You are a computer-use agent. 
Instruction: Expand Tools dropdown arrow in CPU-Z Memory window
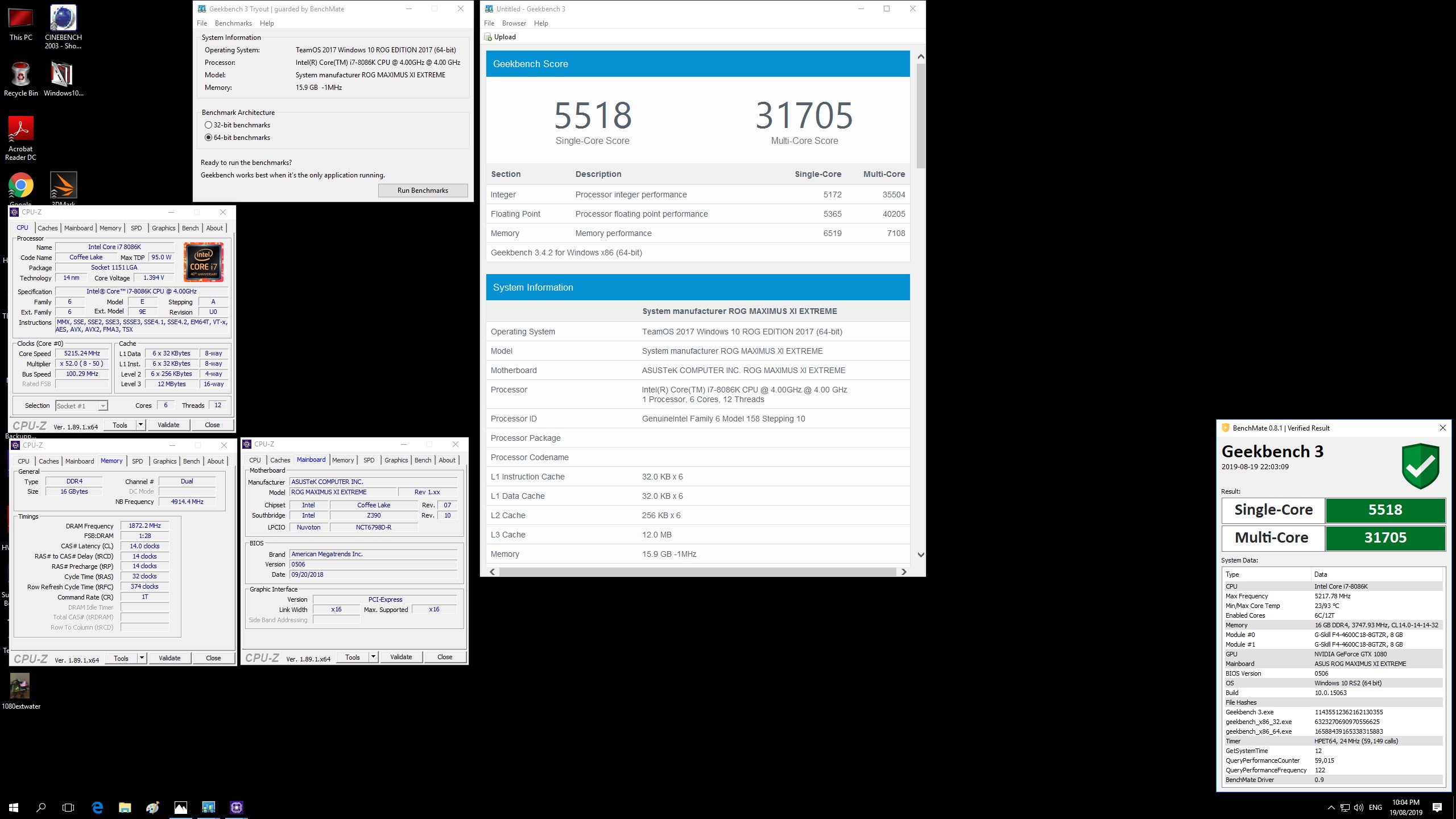click(x=142, y=658)
